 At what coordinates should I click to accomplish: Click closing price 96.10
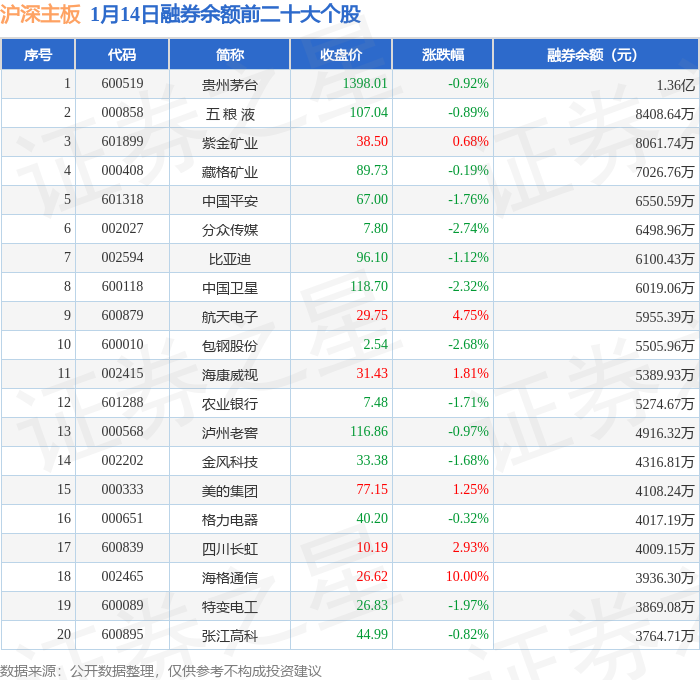pos(372,258)
